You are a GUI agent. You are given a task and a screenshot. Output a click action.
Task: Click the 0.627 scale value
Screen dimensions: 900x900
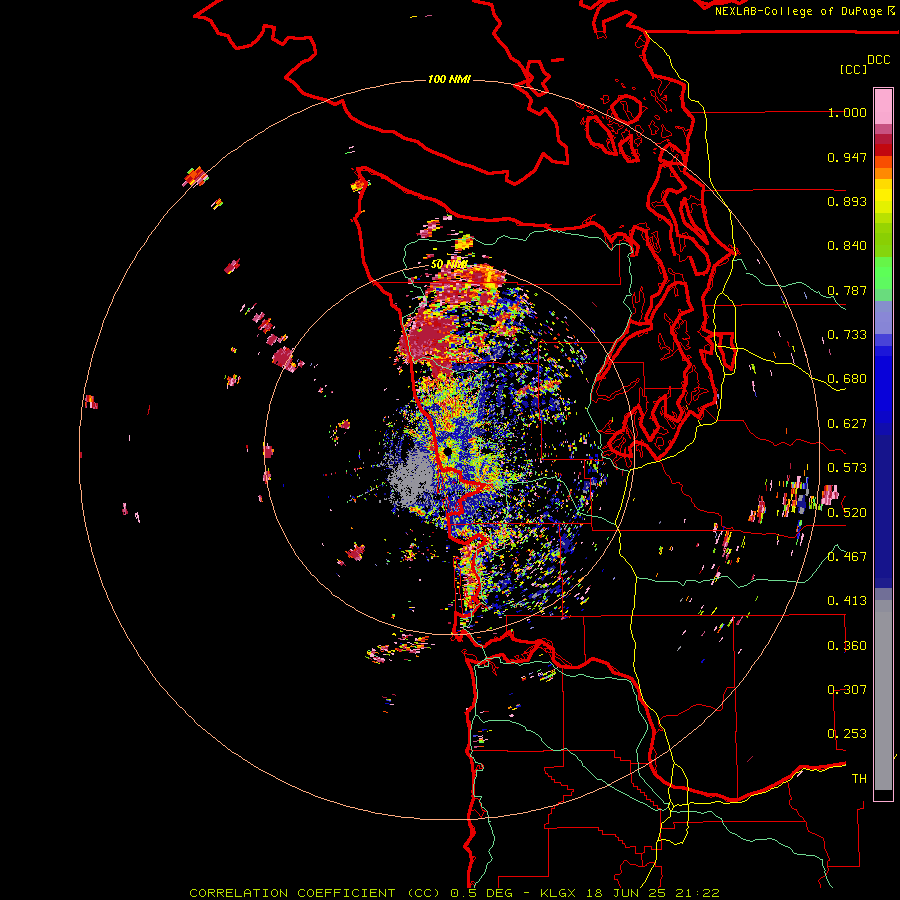847,424
